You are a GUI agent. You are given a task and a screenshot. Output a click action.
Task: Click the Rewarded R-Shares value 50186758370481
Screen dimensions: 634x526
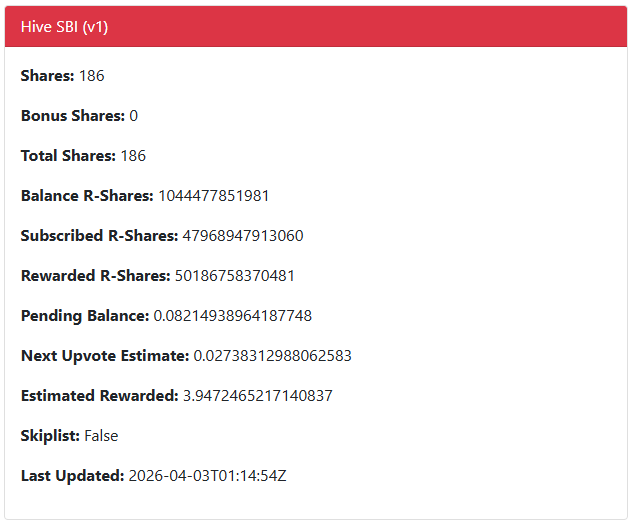pyautogui.click(x=234, y=276)
